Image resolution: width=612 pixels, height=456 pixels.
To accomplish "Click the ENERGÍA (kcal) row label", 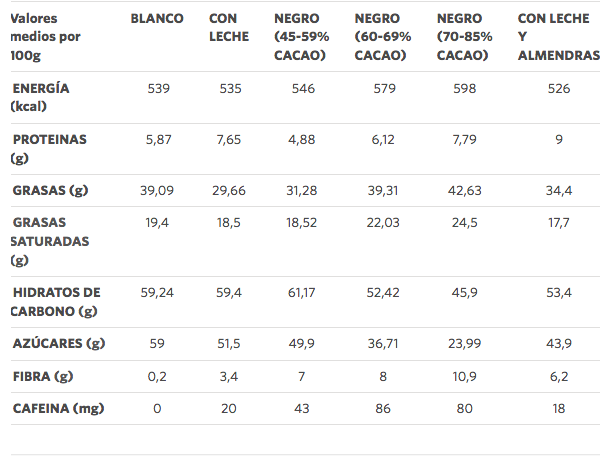I will (x=40, y=97).
